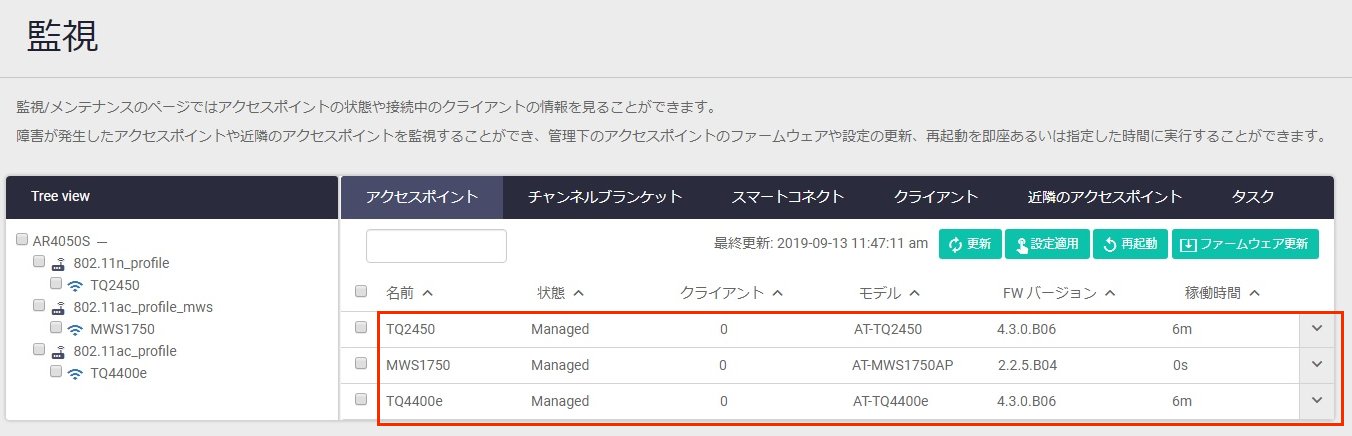
Task: Expand the MWS1750 row details chevron
Action: click(1316, 365)
